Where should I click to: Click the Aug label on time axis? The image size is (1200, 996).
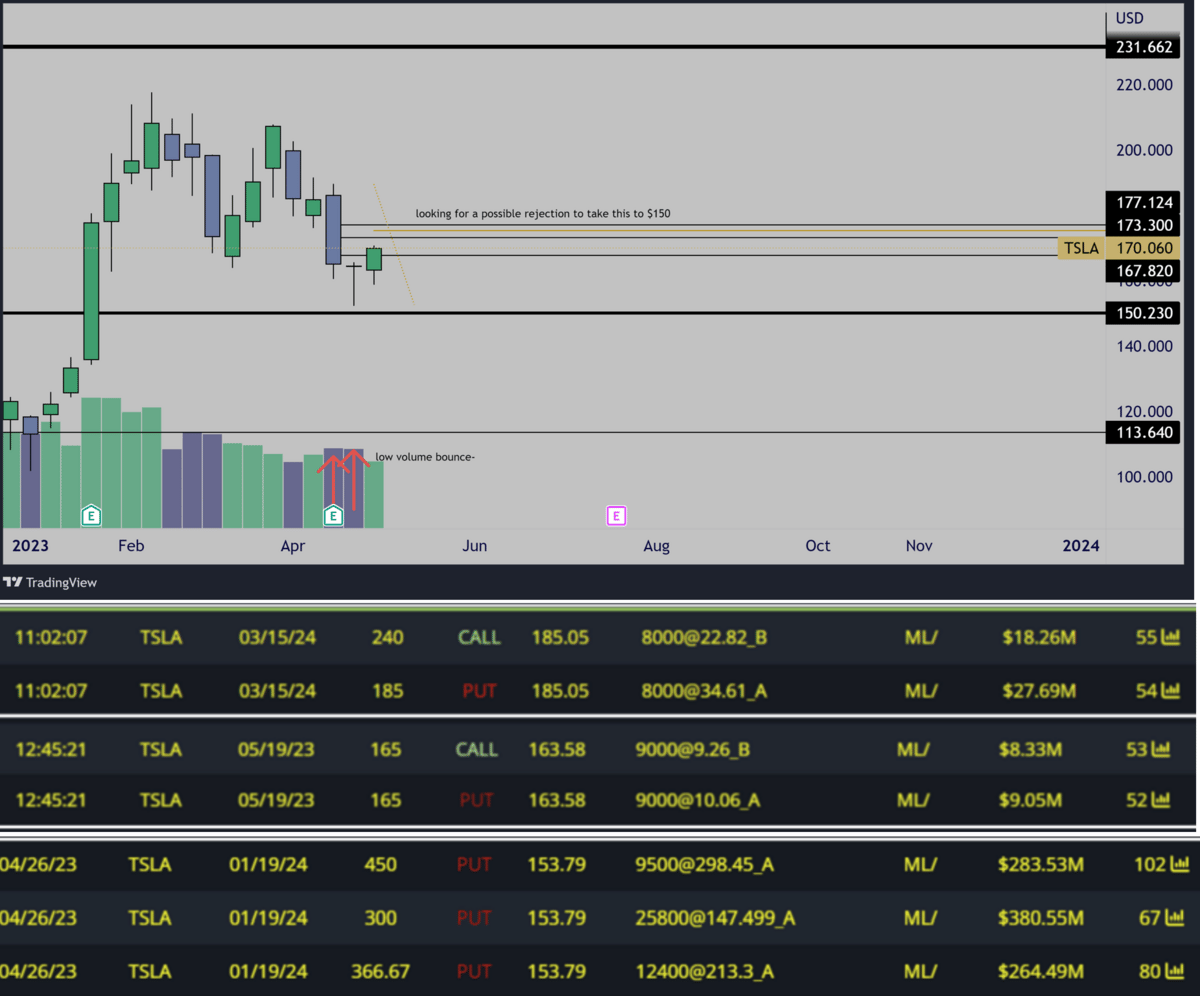[657, 546]
